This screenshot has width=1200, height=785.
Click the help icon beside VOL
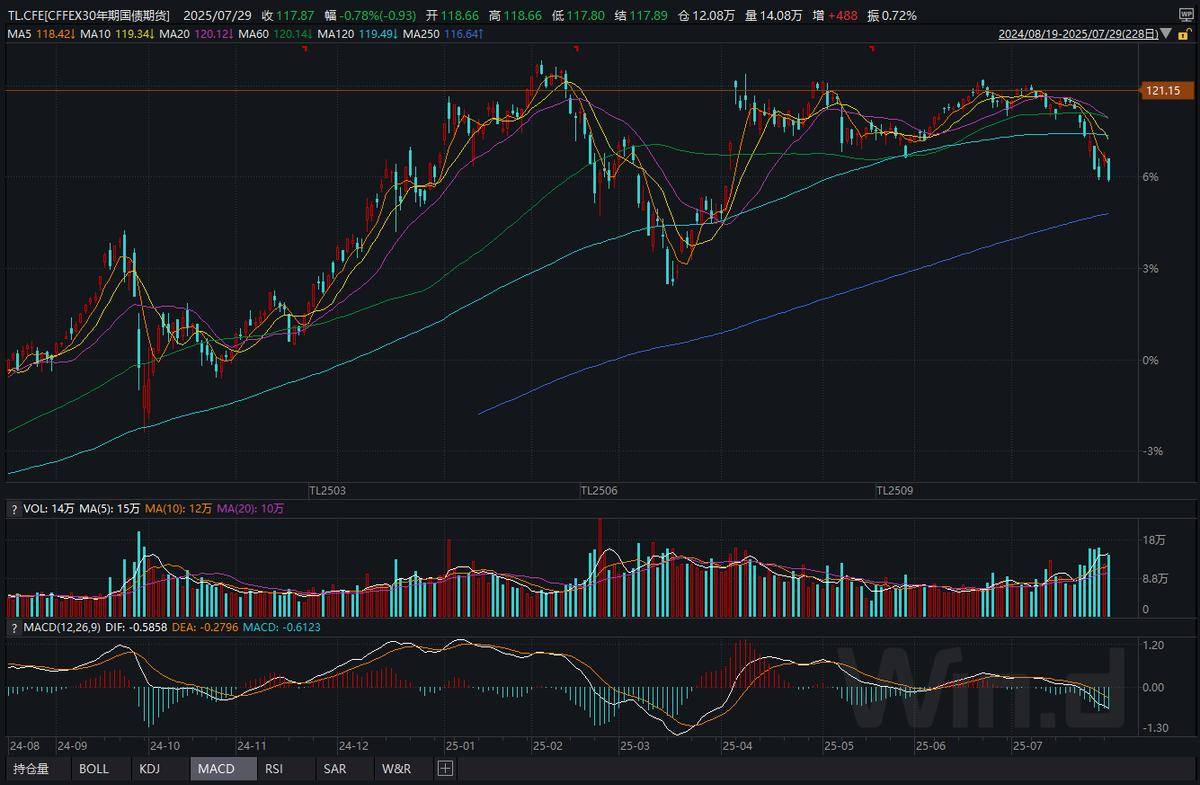tap(14, 509)
